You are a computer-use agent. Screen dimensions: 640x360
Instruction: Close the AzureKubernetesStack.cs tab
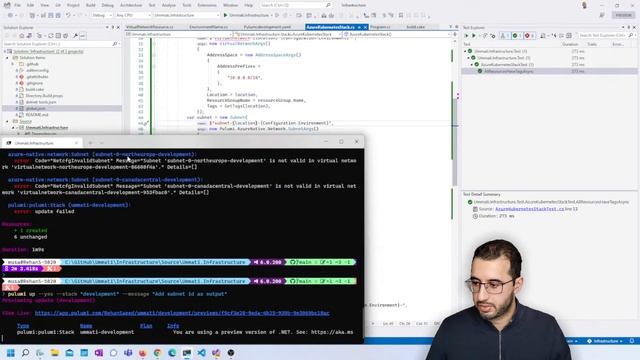[365, 27]
